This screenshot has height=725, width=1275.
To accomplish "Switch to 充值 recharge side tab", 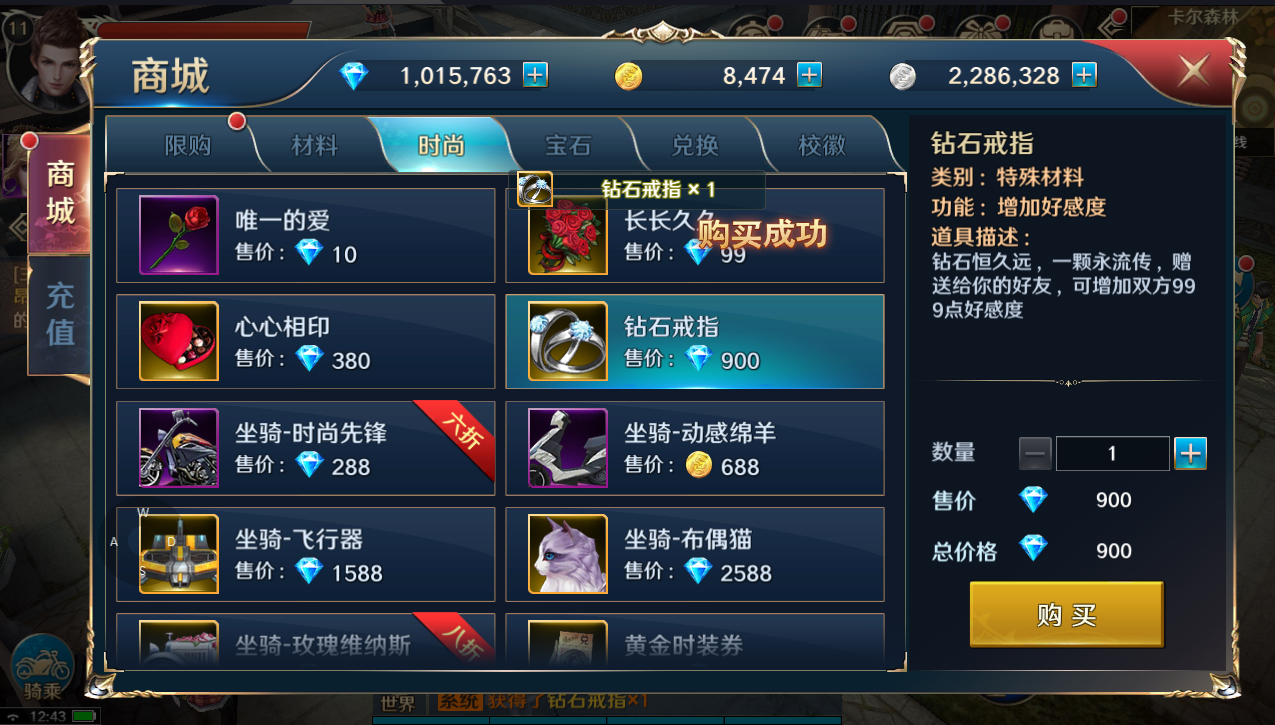I will pyautogui.click(x=60, y=313).
